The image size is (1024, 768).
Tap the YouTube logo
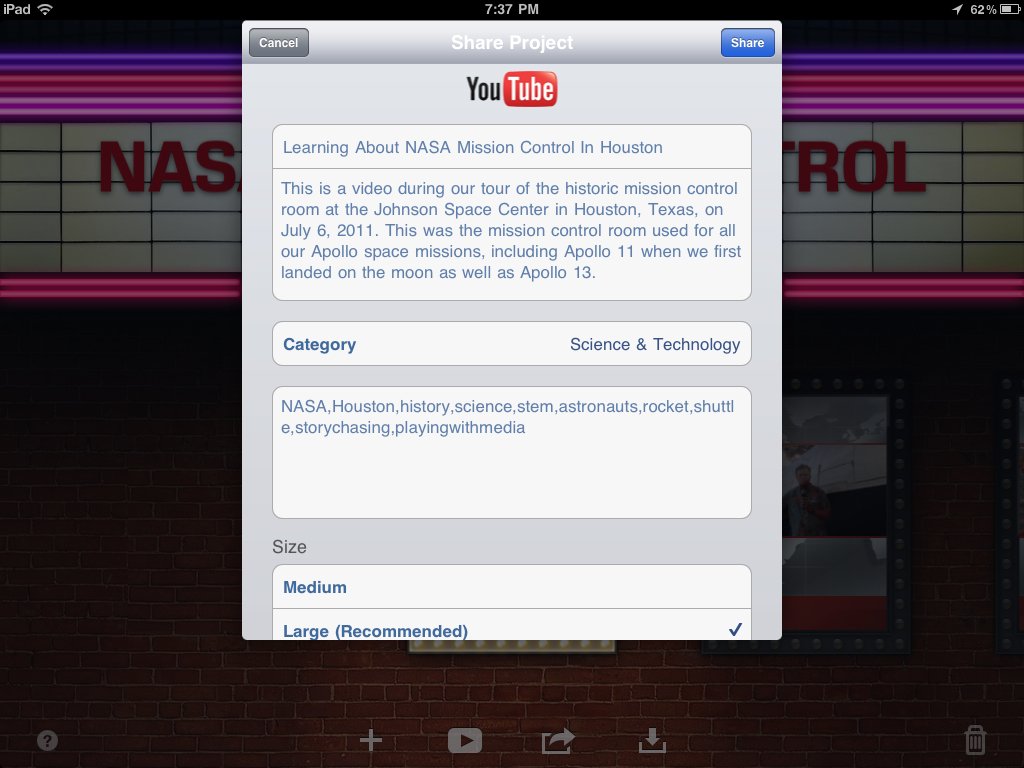pyautogui.click(x=511, y=90)
